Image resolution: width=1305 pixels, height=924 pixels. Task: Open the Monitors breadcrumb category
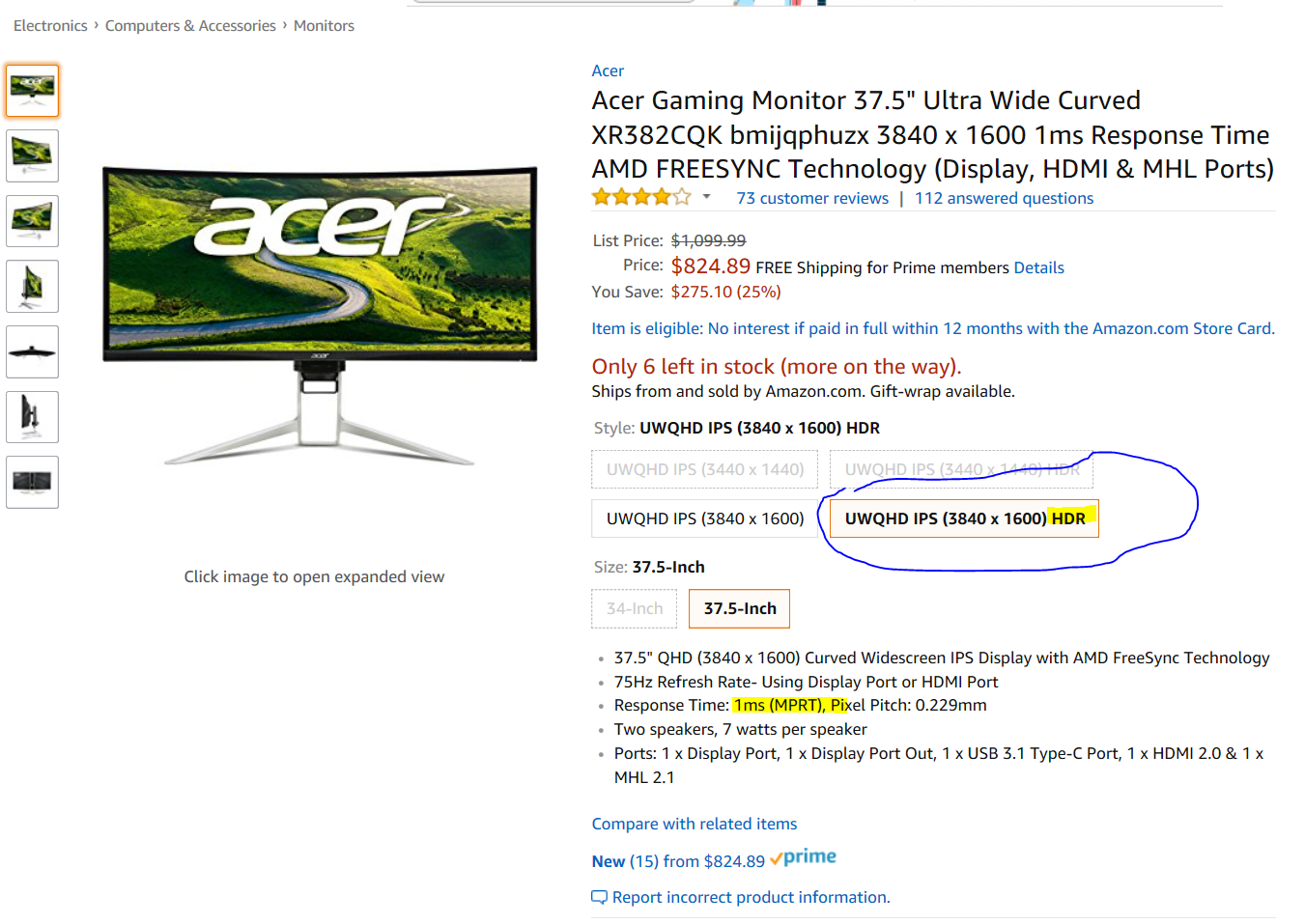[x=324, y=26]
